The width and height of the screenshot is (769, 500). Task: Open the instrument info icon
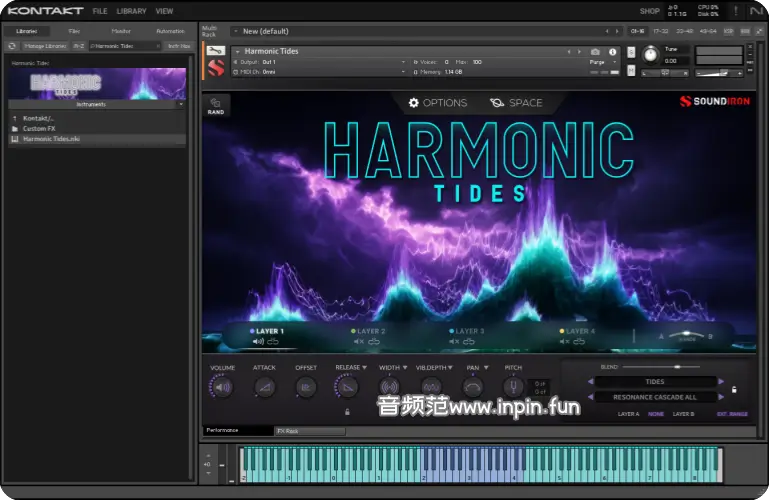612,51
